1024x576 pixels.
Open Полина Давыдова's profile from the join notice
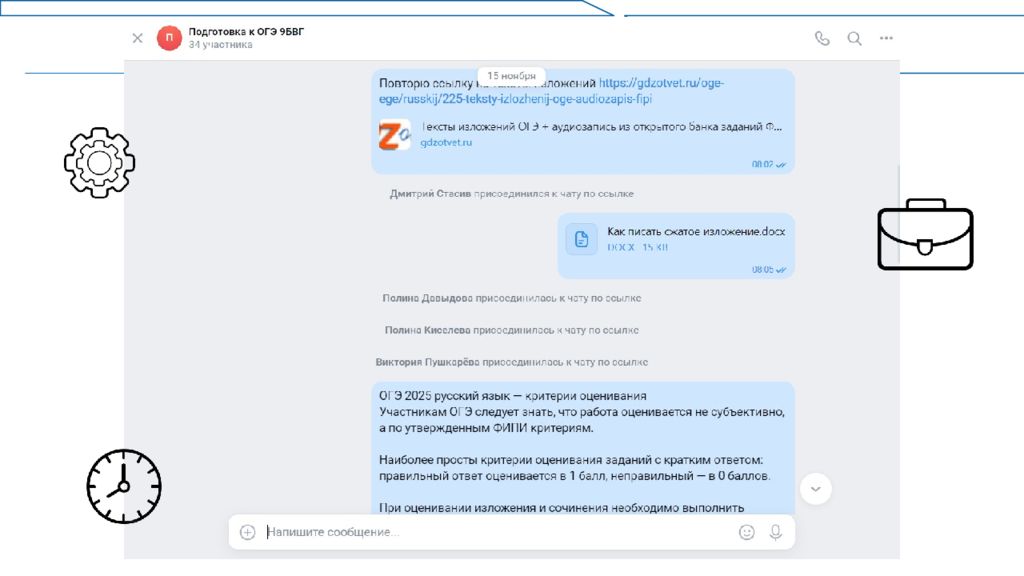click(427, 298)
